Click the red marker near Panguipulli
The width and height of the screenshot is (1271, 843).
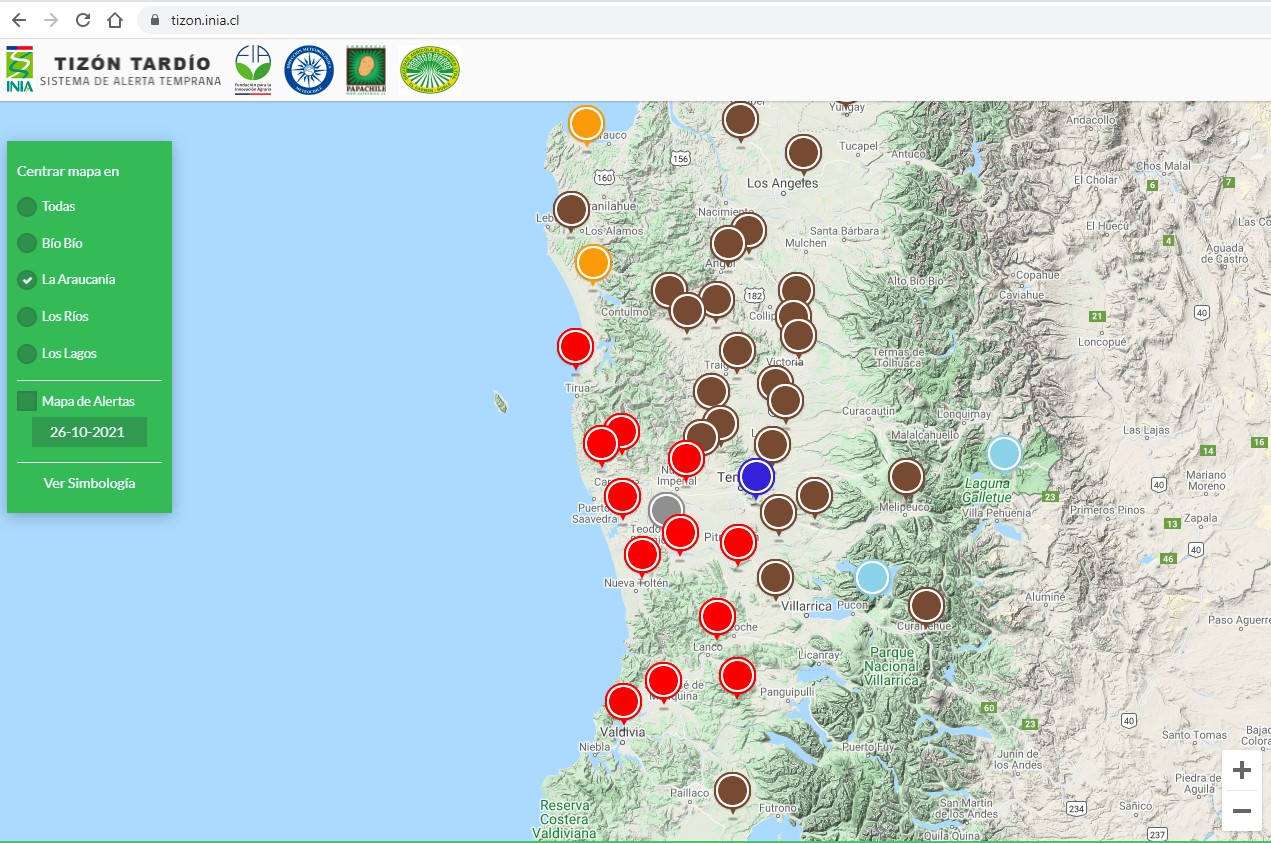tap(737, 676)
